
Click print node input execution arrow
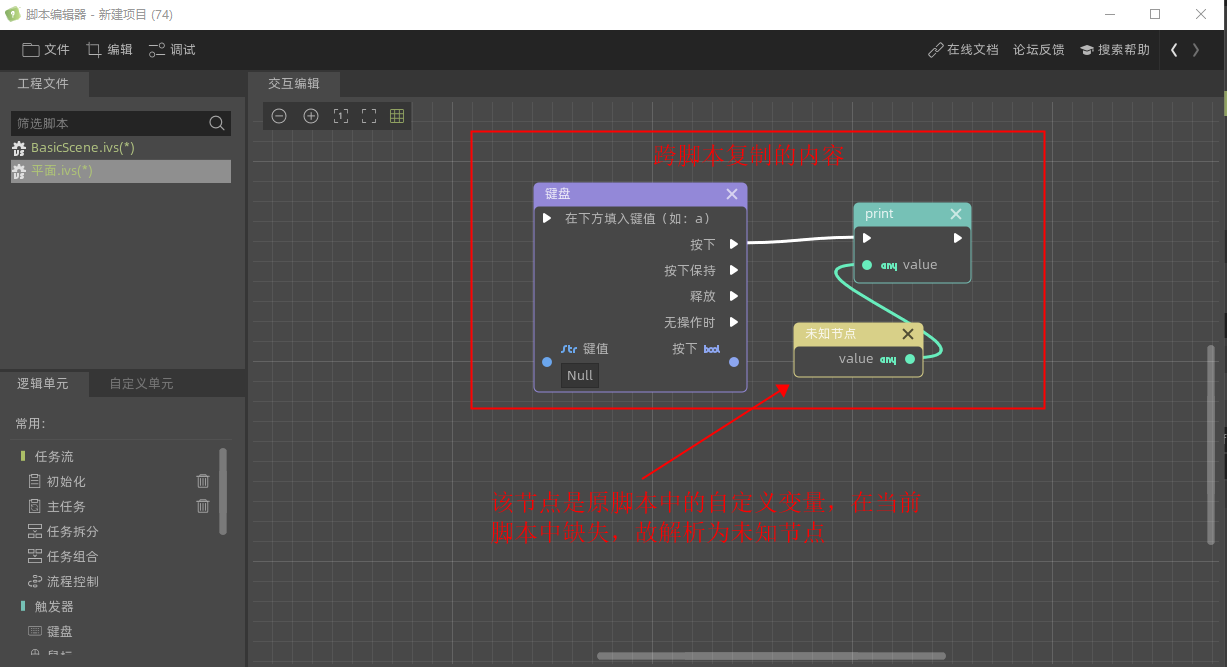[x=867, y=238]
